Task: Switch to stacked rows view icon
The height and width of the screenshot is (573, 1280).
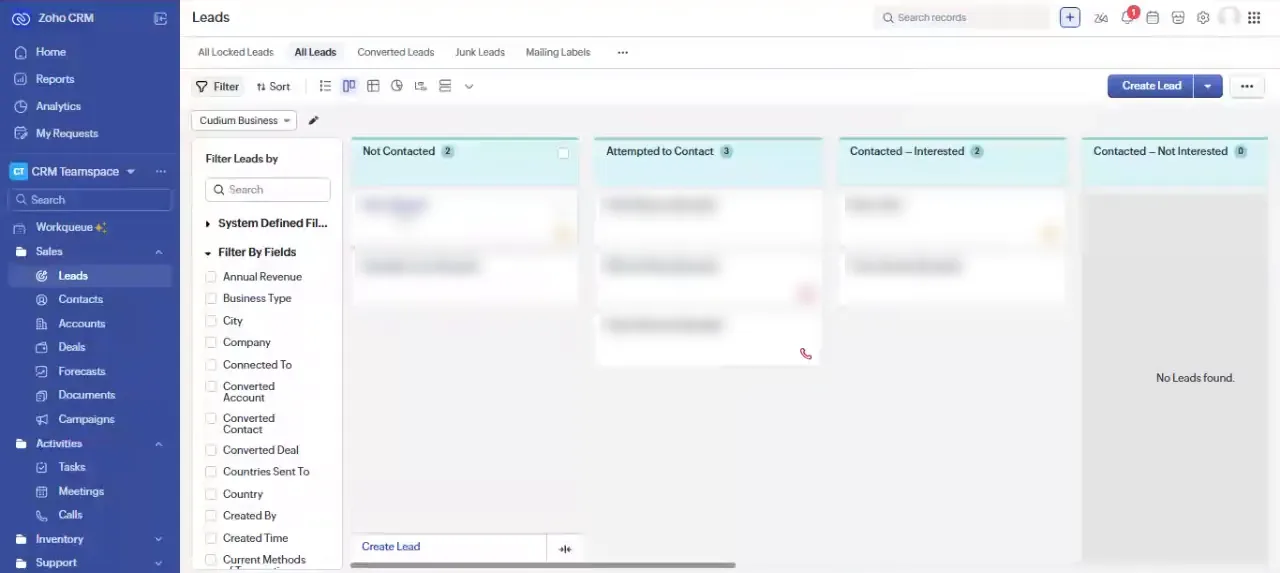Action: [x=445, y=86]
